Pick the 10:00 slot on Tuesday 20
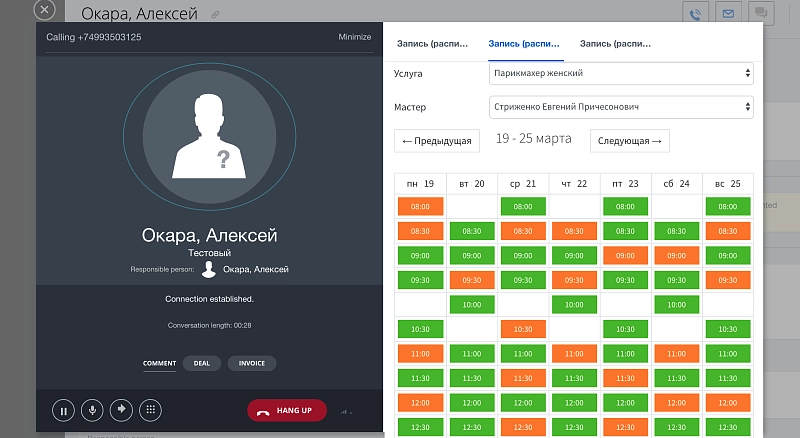800x438 pixels. pyautogui.click(x=472, y=304)
